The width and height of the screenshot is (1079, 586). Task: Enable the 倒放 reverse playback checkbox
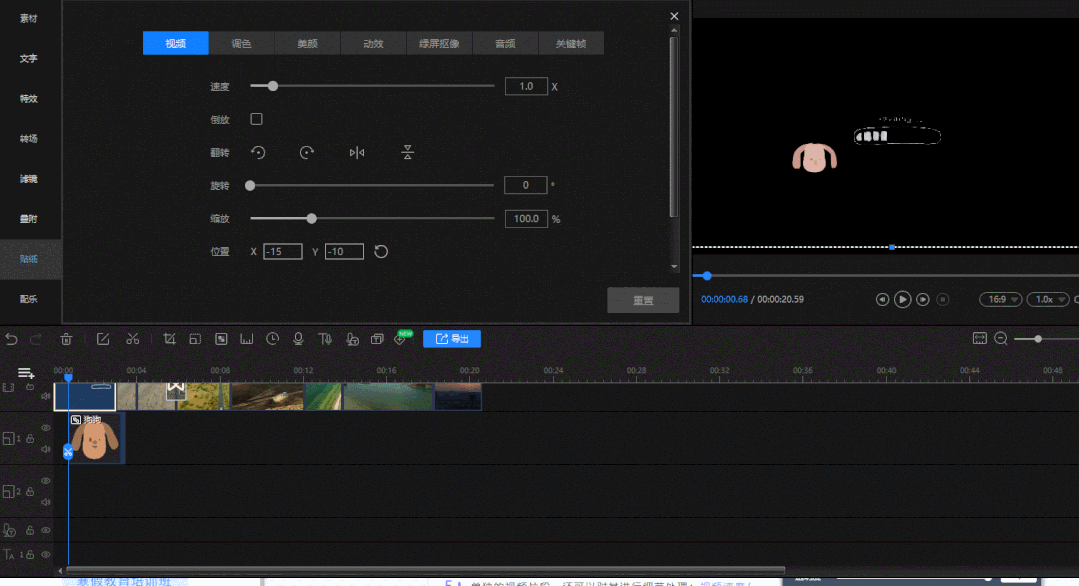point(256,118)
